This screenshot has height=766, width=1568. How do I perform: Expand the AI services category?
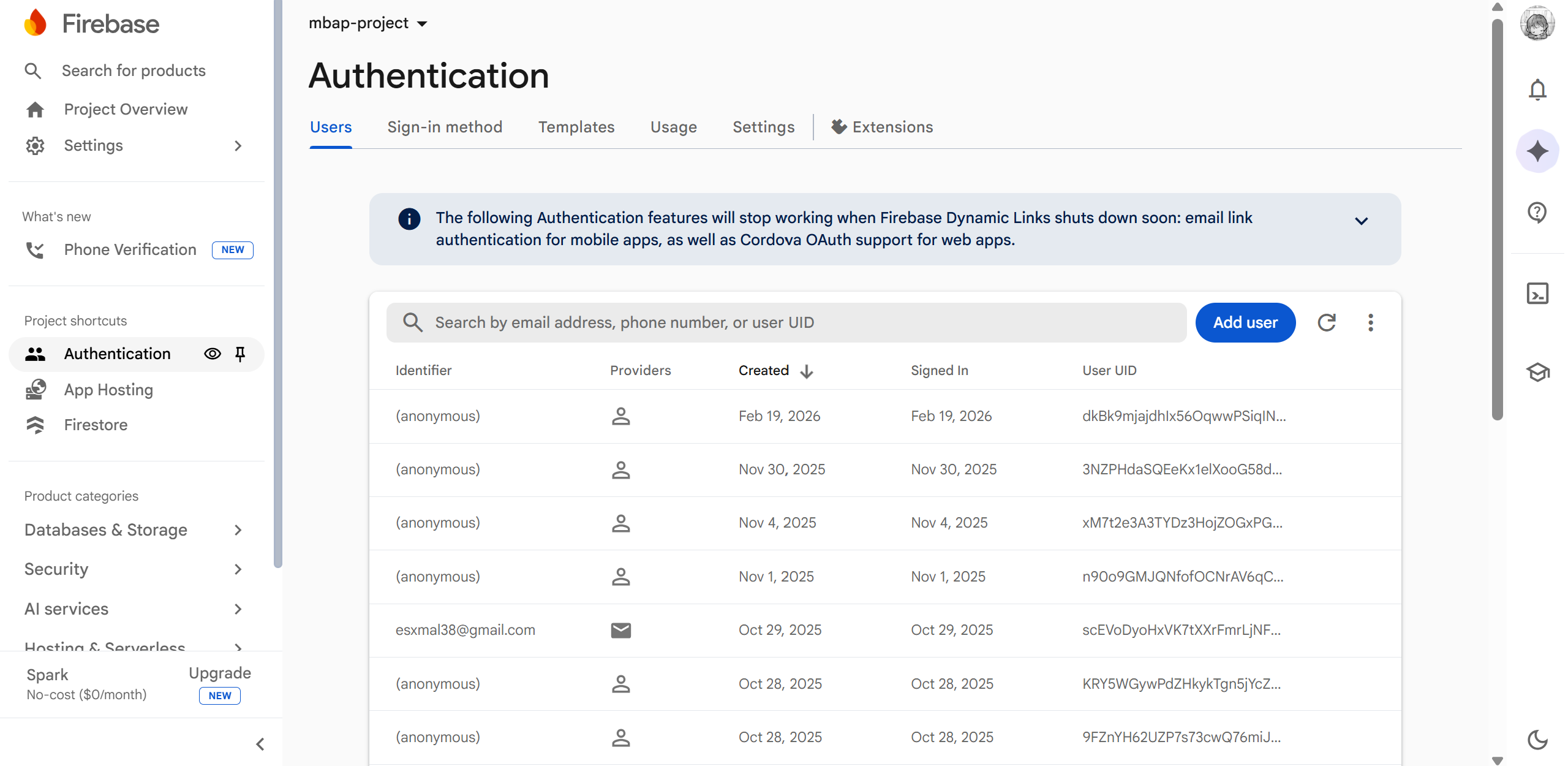[134, 609]
